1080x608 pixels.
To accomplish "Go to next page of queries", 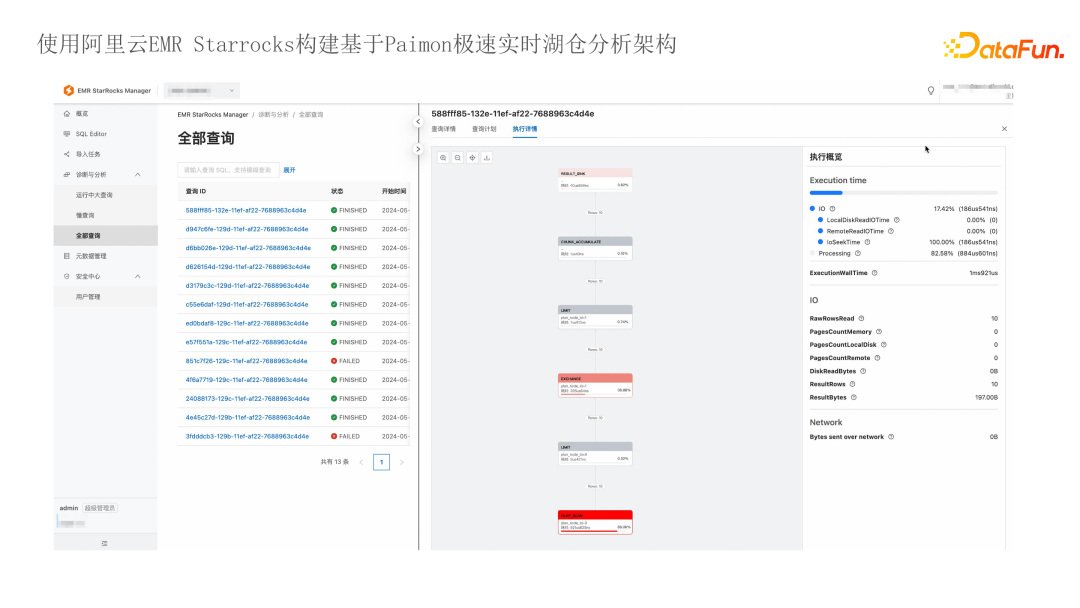I will tap(402, 462).
